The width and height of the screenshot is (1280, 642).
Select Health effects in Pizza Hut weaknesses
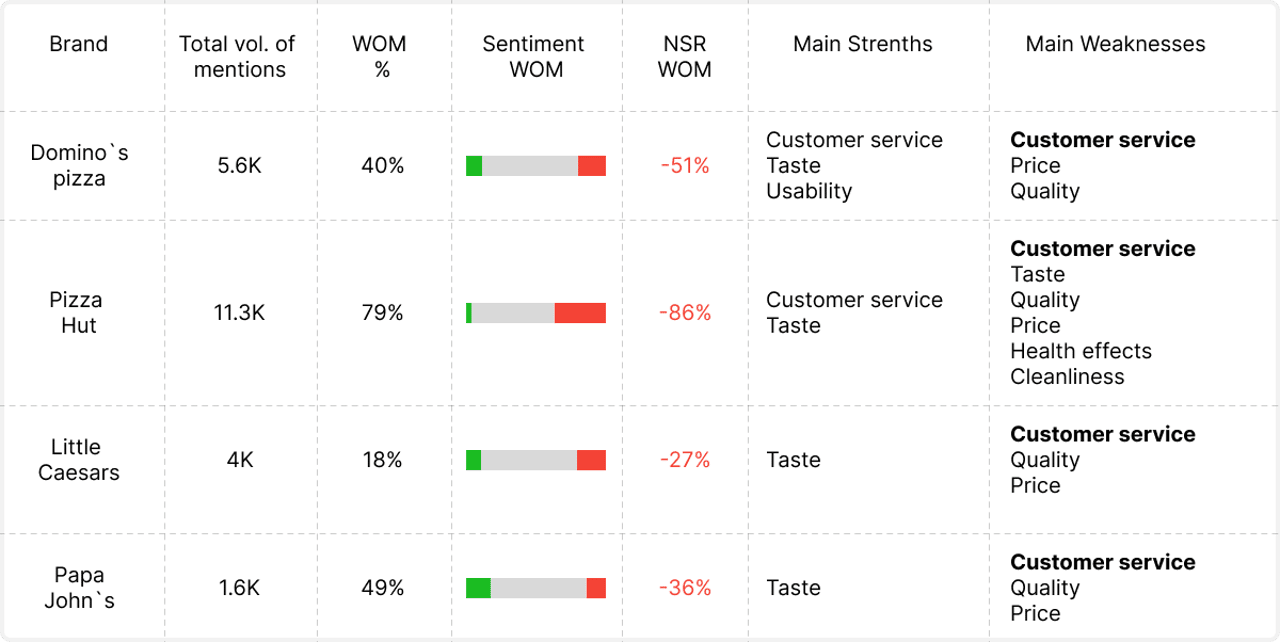tap(1081, 351)
